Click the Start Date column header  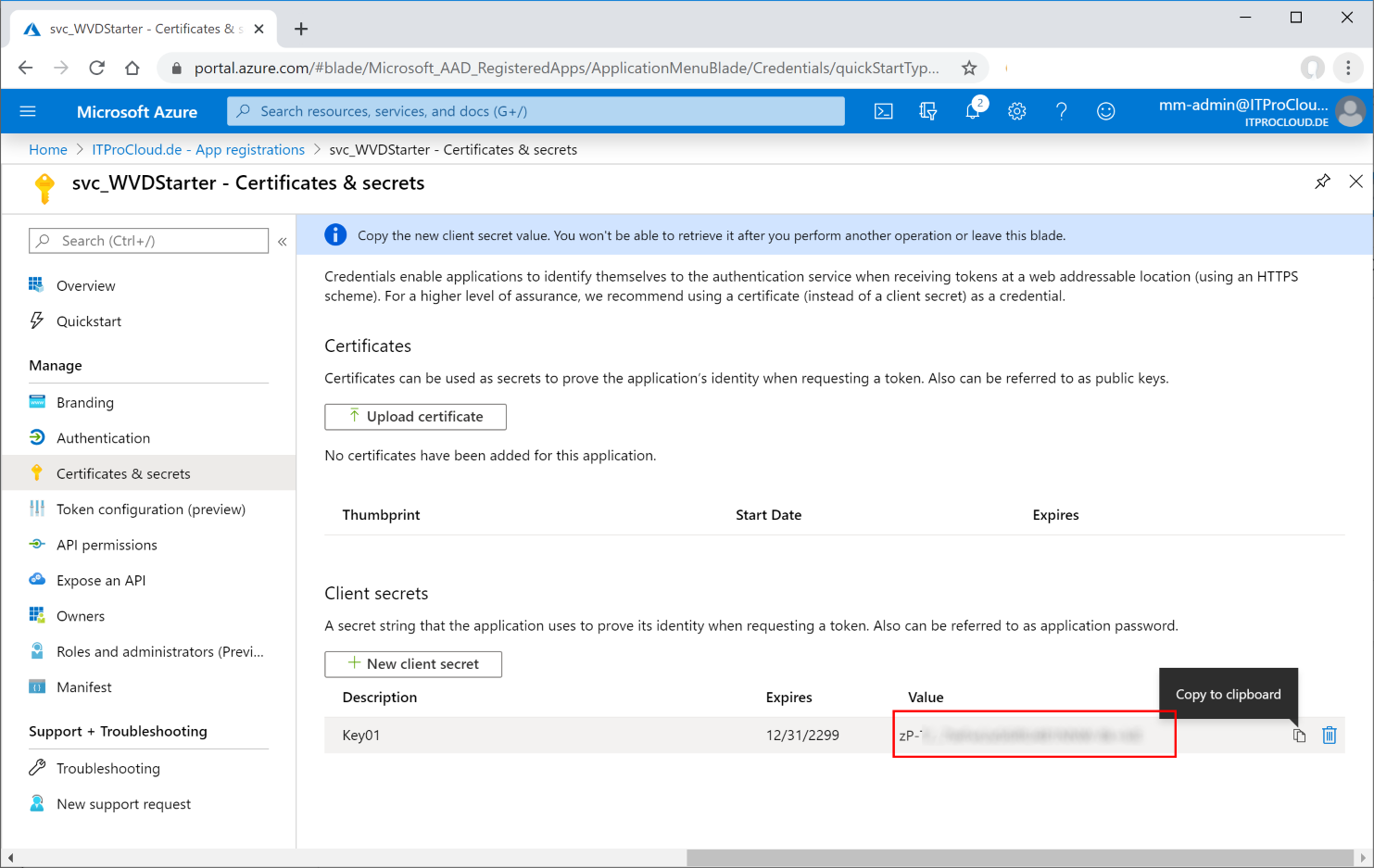click(x=768, y=515)
